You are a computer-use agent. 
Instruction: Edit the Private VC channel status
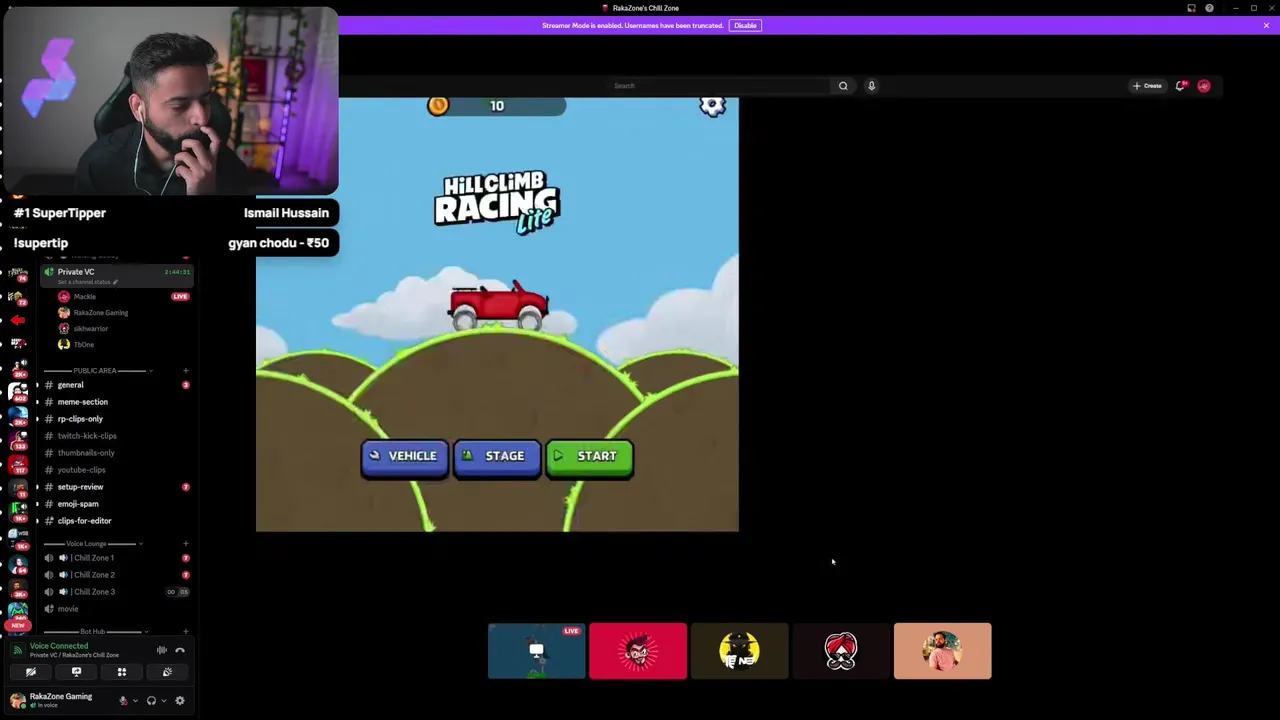click(88, 282)
